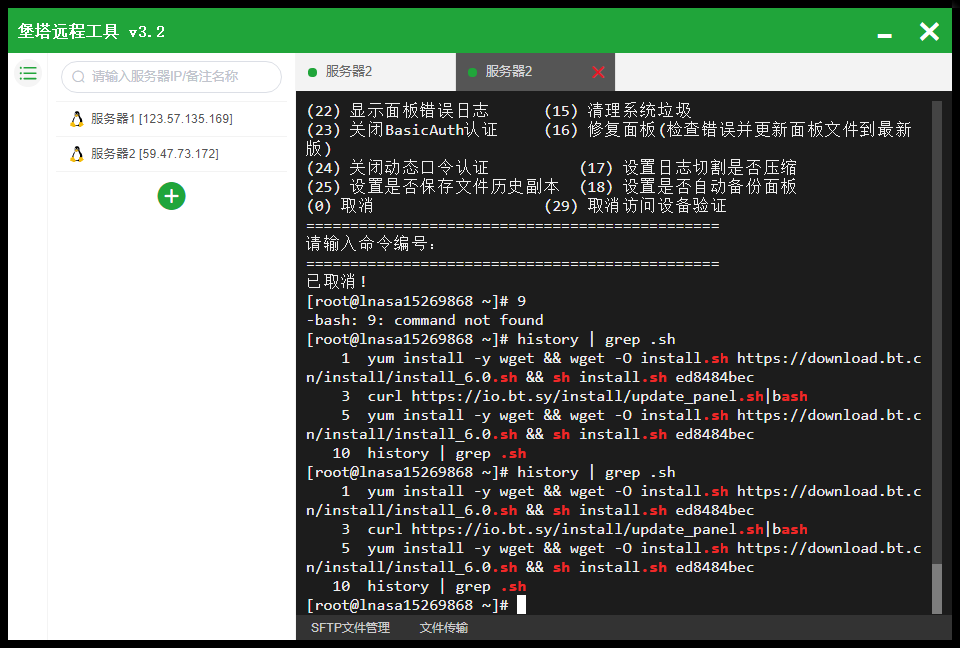This screenshot has width=960, height=648.
Task: Select 服务器1 [123.57.135.169] in the list
Action: coord(171,119)
